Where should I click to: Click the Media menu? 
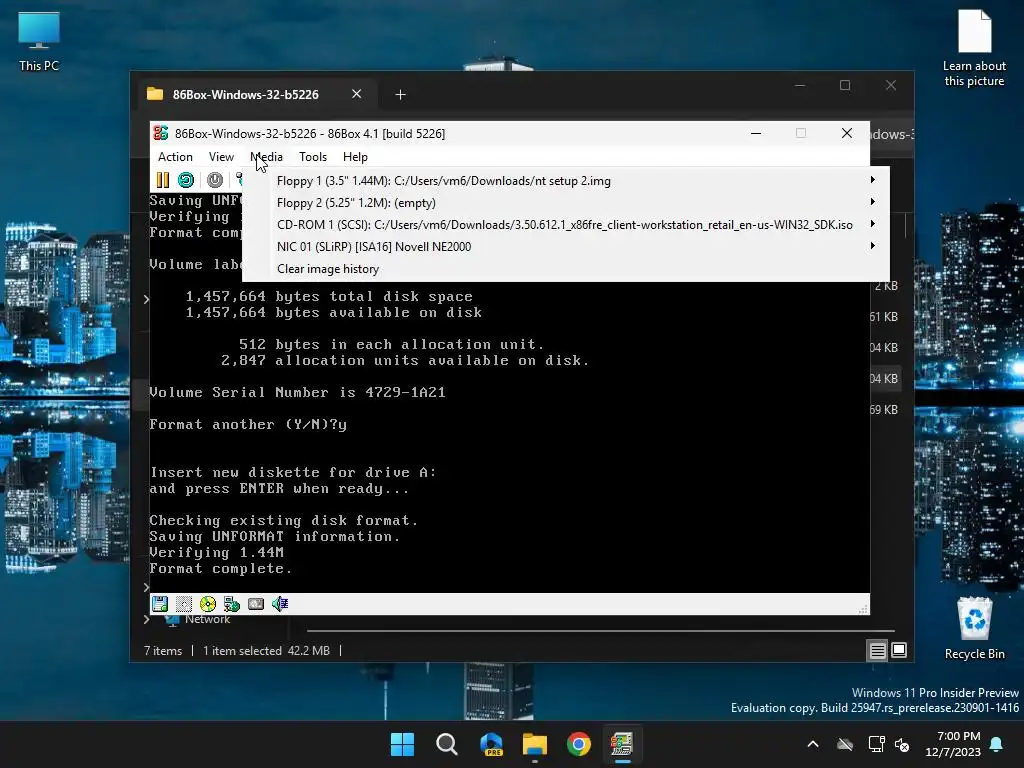click(266, 157)
